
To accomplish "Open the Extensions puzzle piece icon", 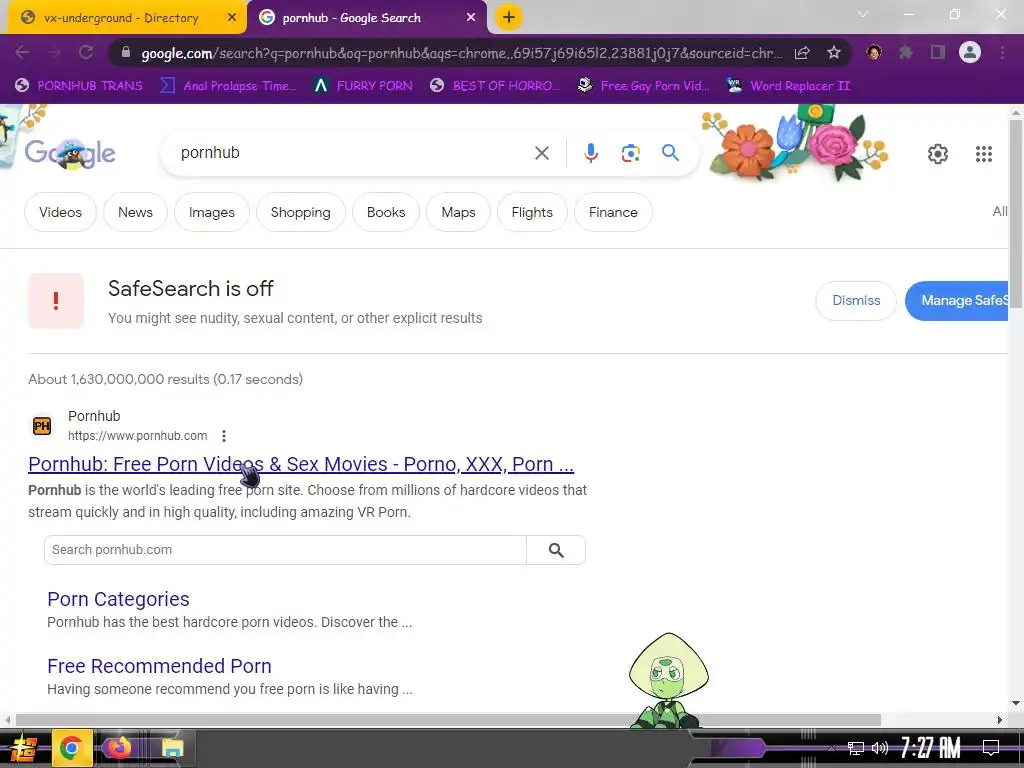I will pyautogui.click(x=905, y=52).
